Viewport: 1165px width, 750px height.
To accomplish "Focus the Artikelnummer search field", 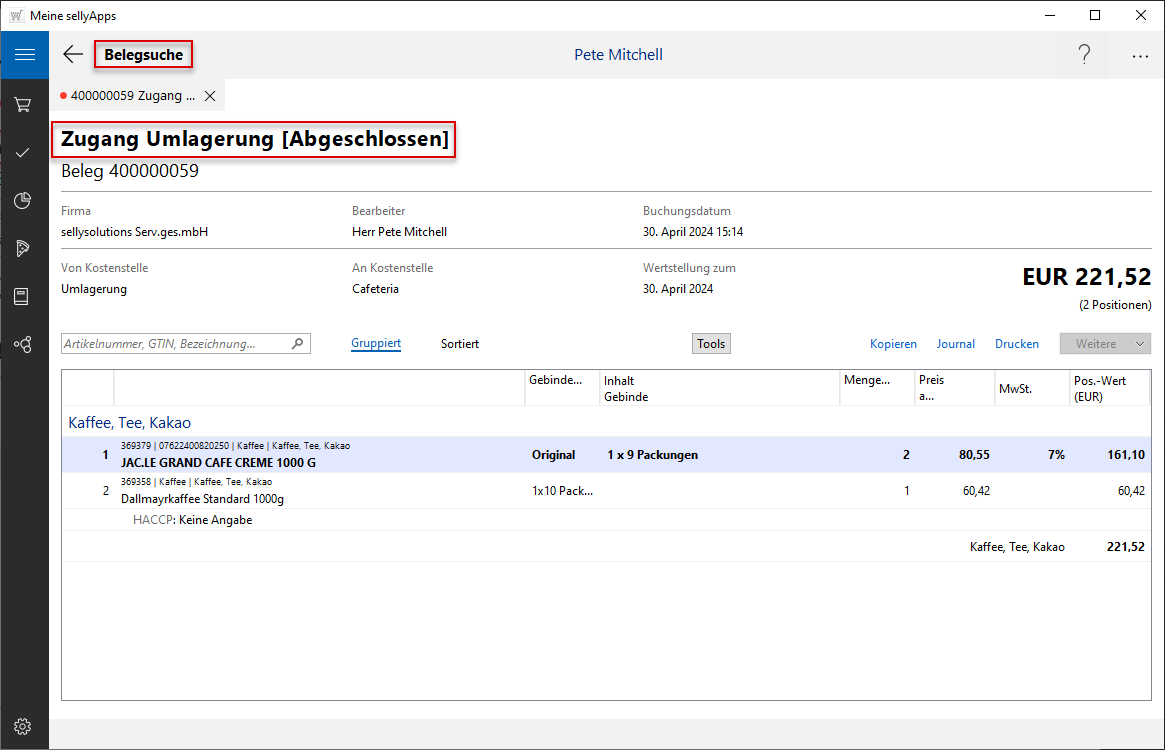I will point(175,344).
